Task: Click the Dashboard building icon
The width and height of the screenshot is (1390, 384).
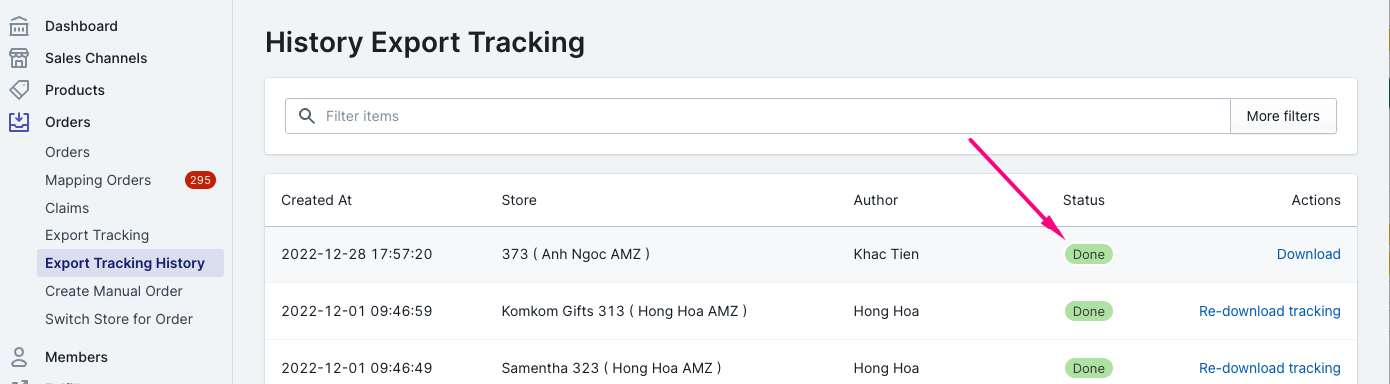Action: pos(19,26)
